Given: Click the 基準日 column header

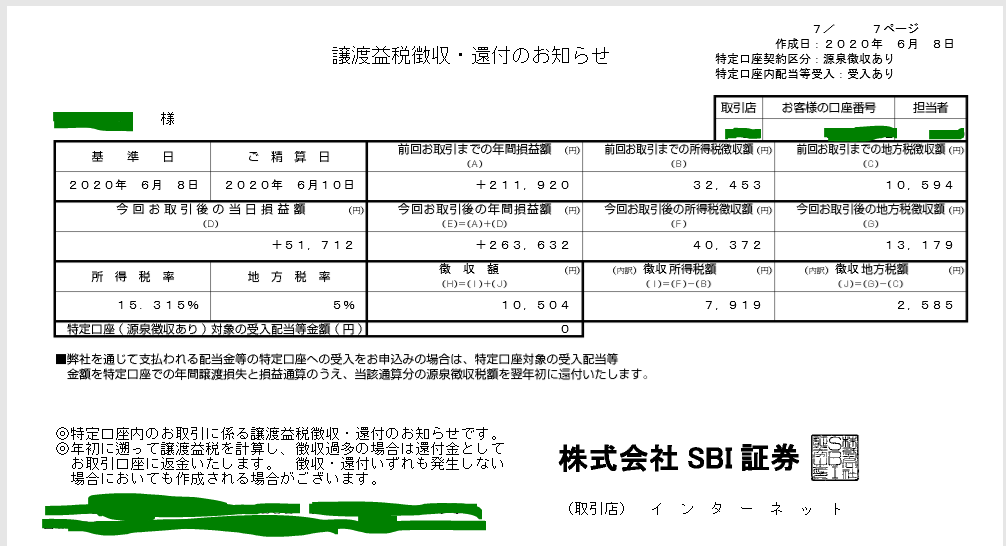Looking at the screenshot, I should pyautogui.click(x=133, y=157).
